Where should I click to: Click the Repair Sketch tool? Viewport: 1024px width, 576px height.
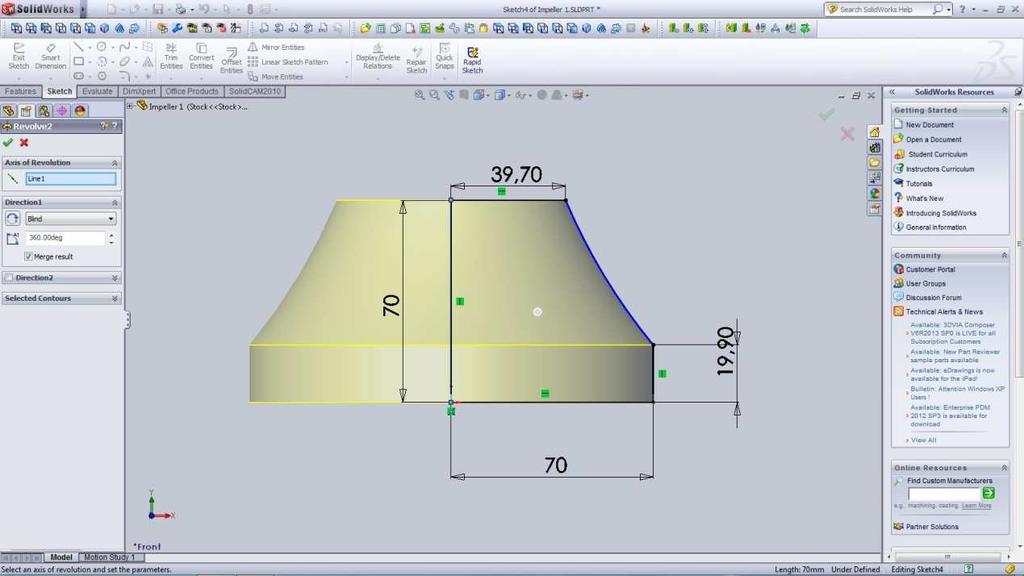416,59
